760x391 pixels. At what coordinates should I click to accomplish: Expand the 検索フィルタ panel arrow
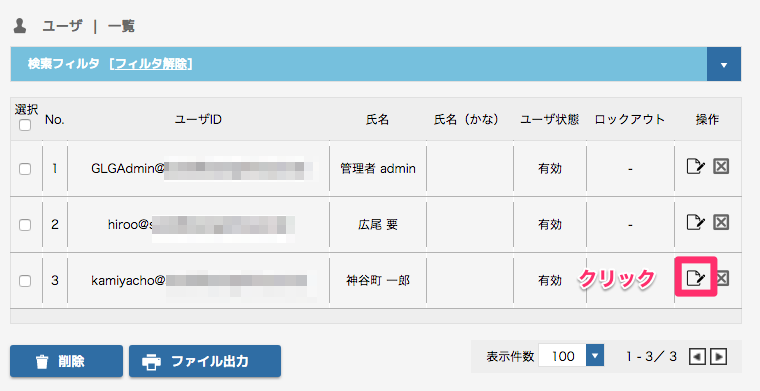tap(724, 64)
